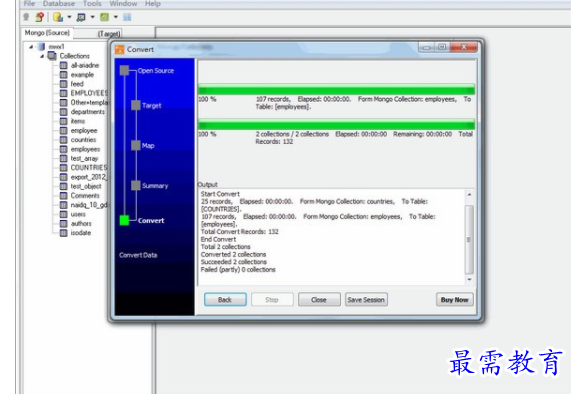Switch to Mongo (Source) tab
Screen dimensions: 571x394
click(x=47, y=33)
